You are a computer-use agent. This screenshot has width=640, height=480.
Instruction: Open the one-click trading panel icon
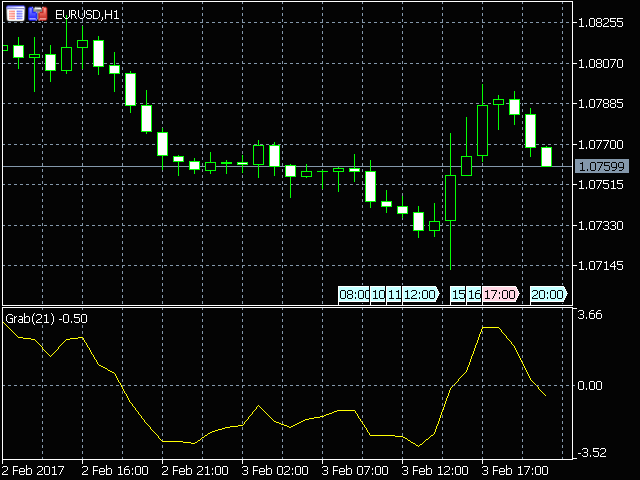click(x=16, y=14)
